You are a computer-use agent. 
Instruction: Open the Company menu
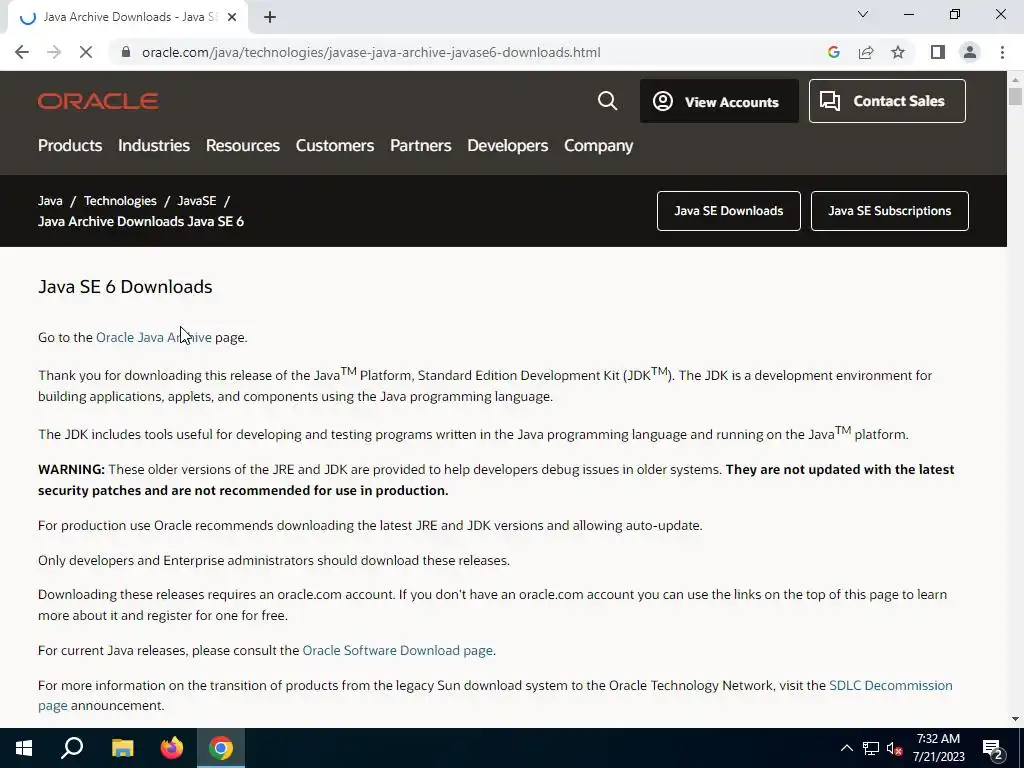[x=598, y=145]
